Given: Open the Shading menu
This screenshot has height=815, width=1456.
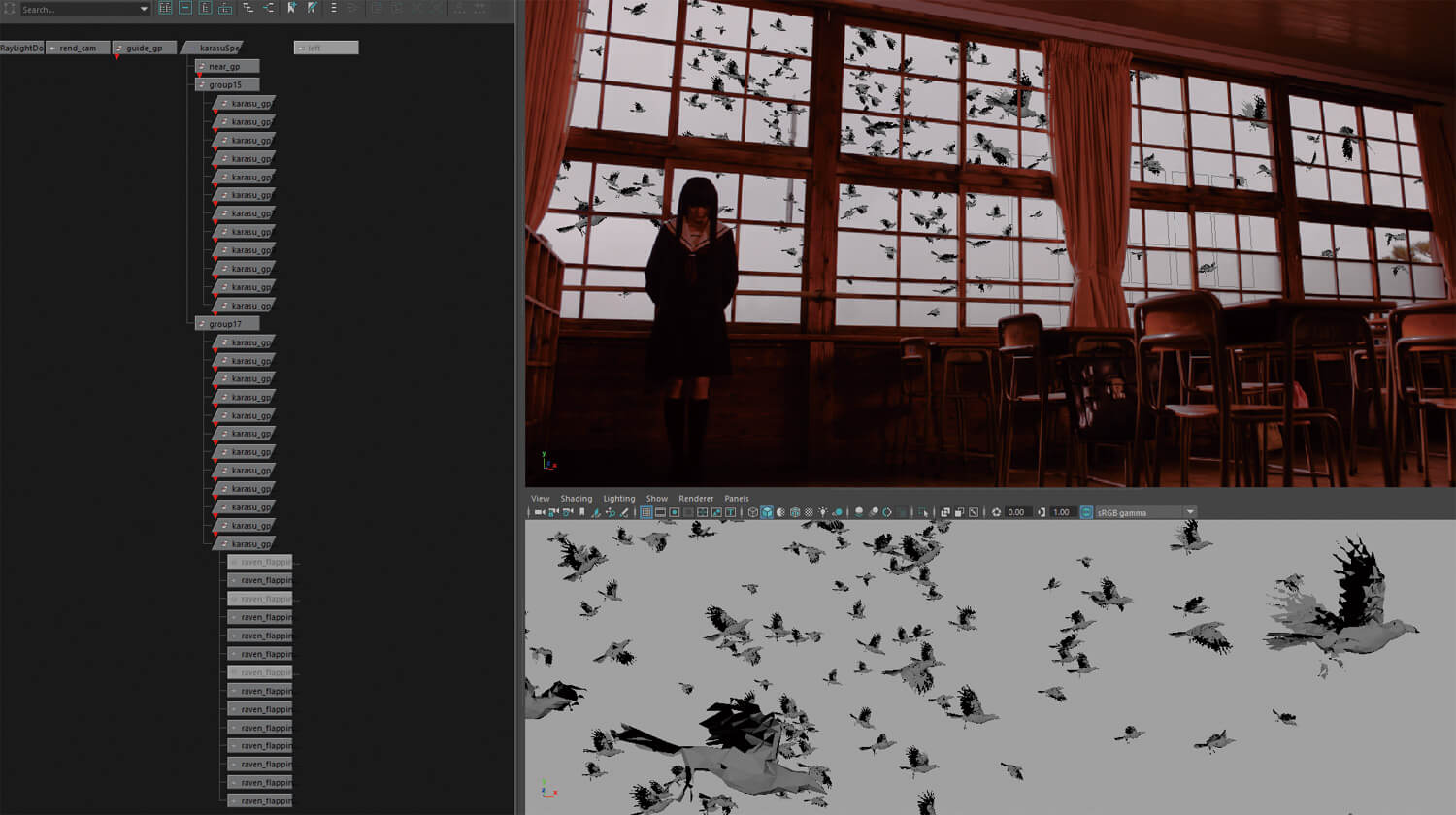Looking at the screenshot, I should click(576, 498).
